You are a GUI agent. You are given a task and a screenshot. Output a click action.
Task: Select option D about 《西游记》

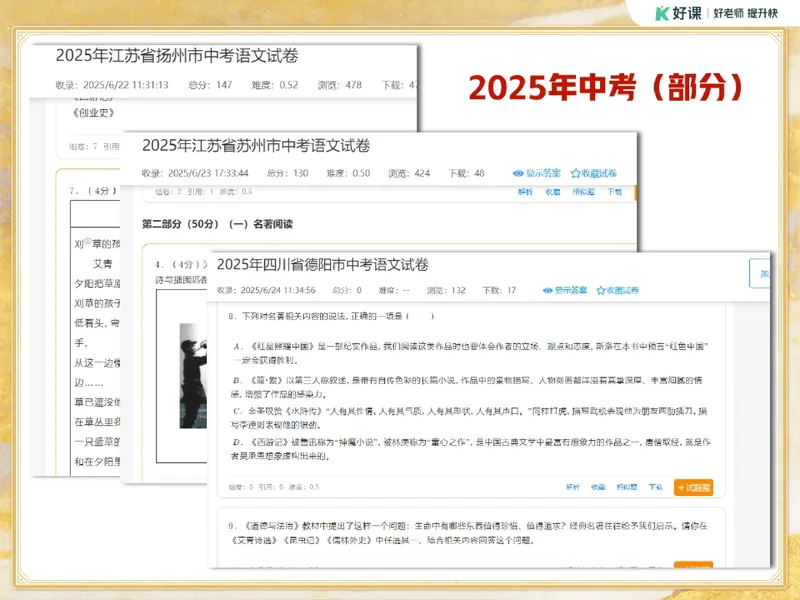470,448
